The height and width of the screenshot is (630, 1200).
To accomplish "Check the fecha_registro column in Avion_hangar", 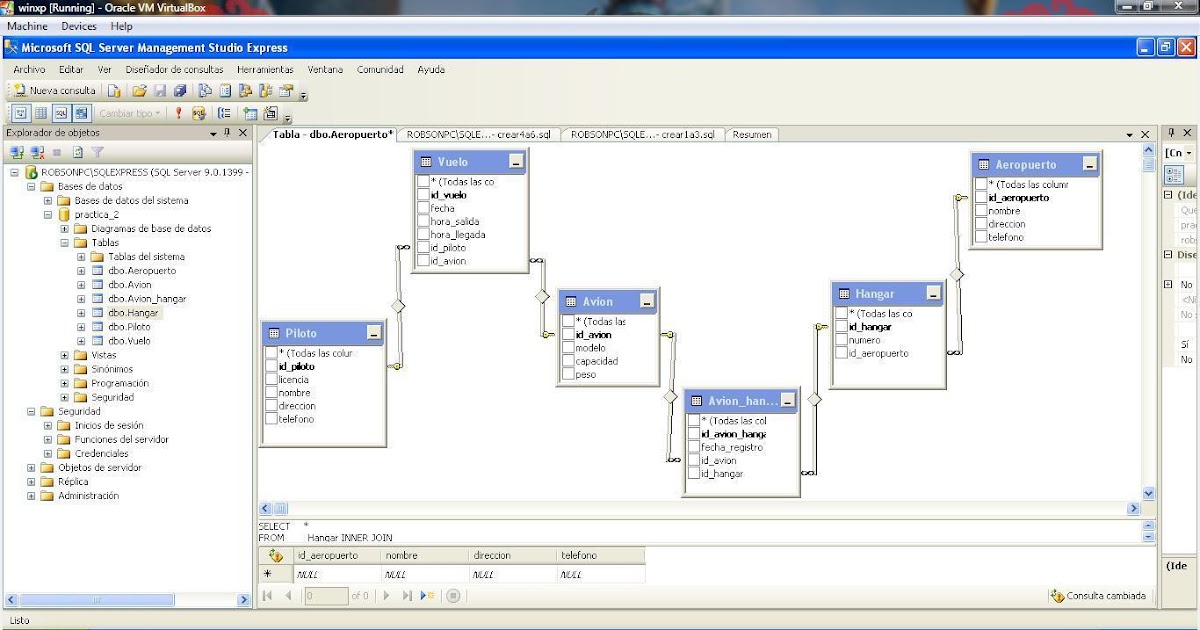I will click(x=694, y=446).
